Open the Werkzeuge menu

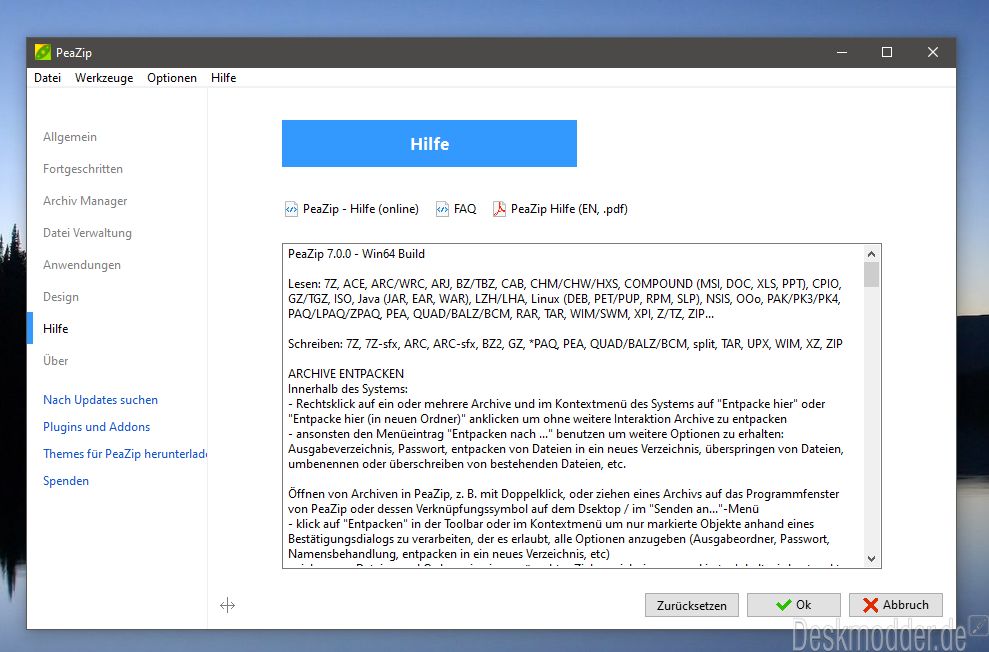pos(104,78)
